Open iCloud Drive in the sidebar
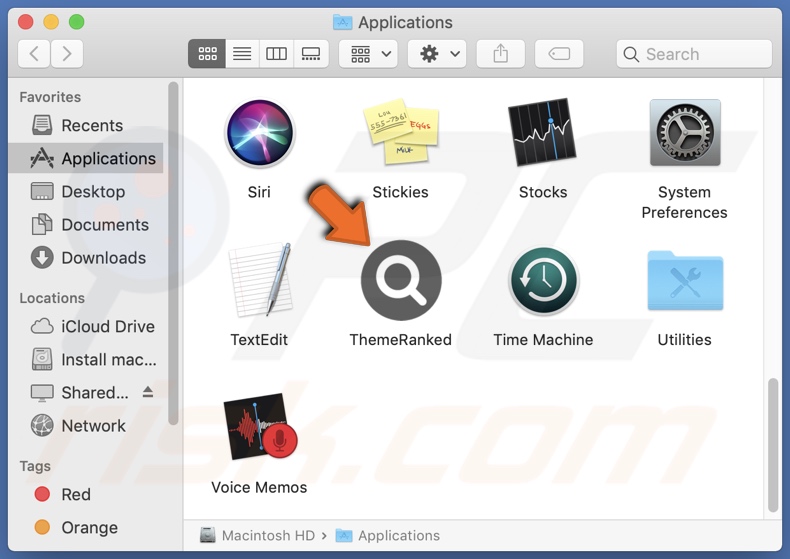 pyautogui.click(x=86, y=326)
